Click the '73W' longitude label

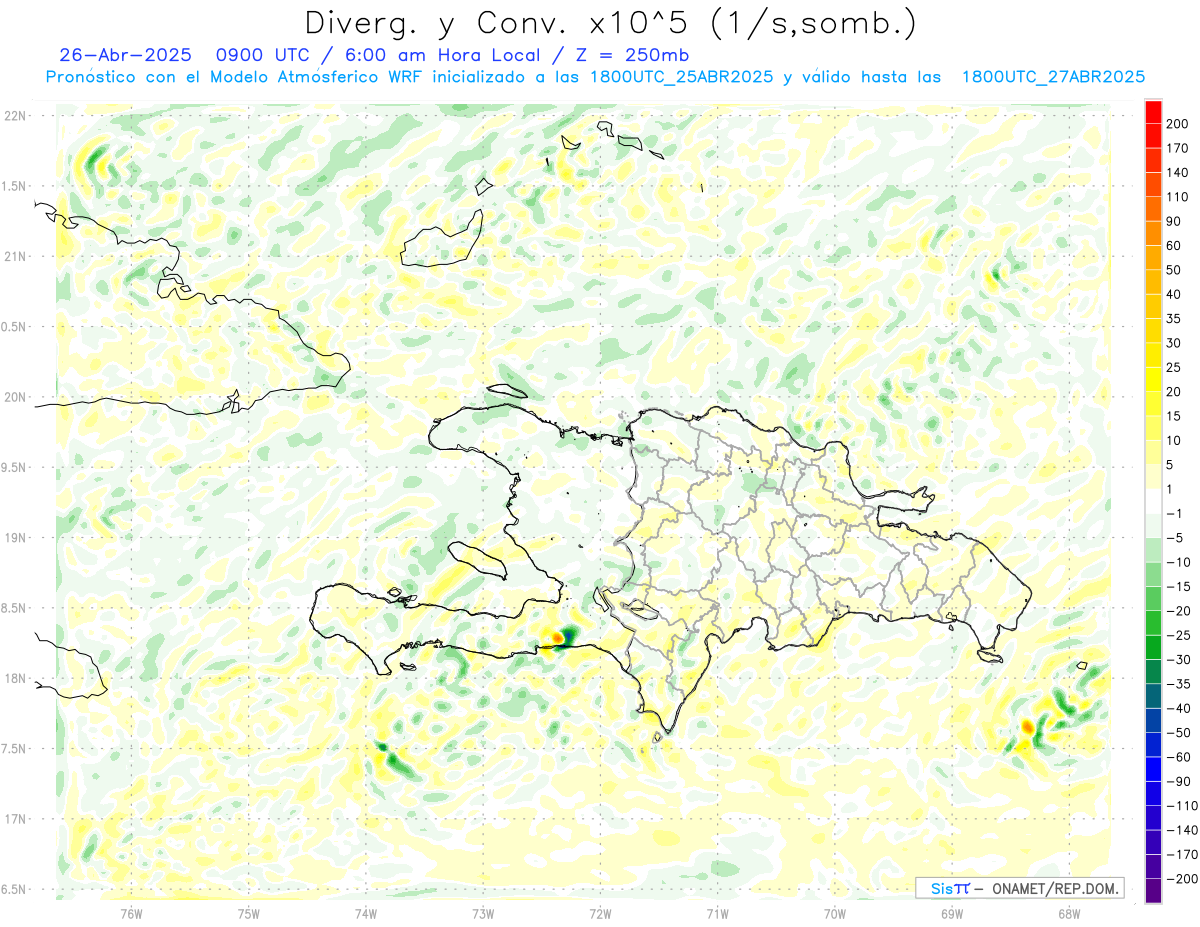pos(483,913)
